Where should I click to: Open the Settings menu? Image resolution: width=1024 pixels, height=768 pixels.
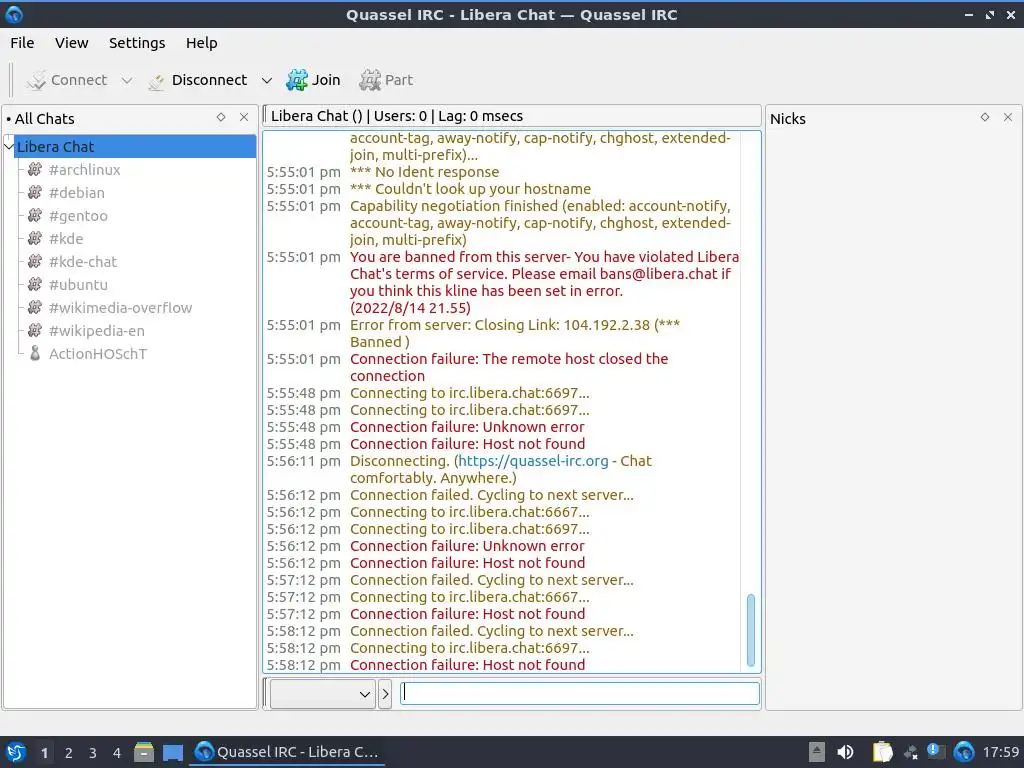tap(136, 43)
